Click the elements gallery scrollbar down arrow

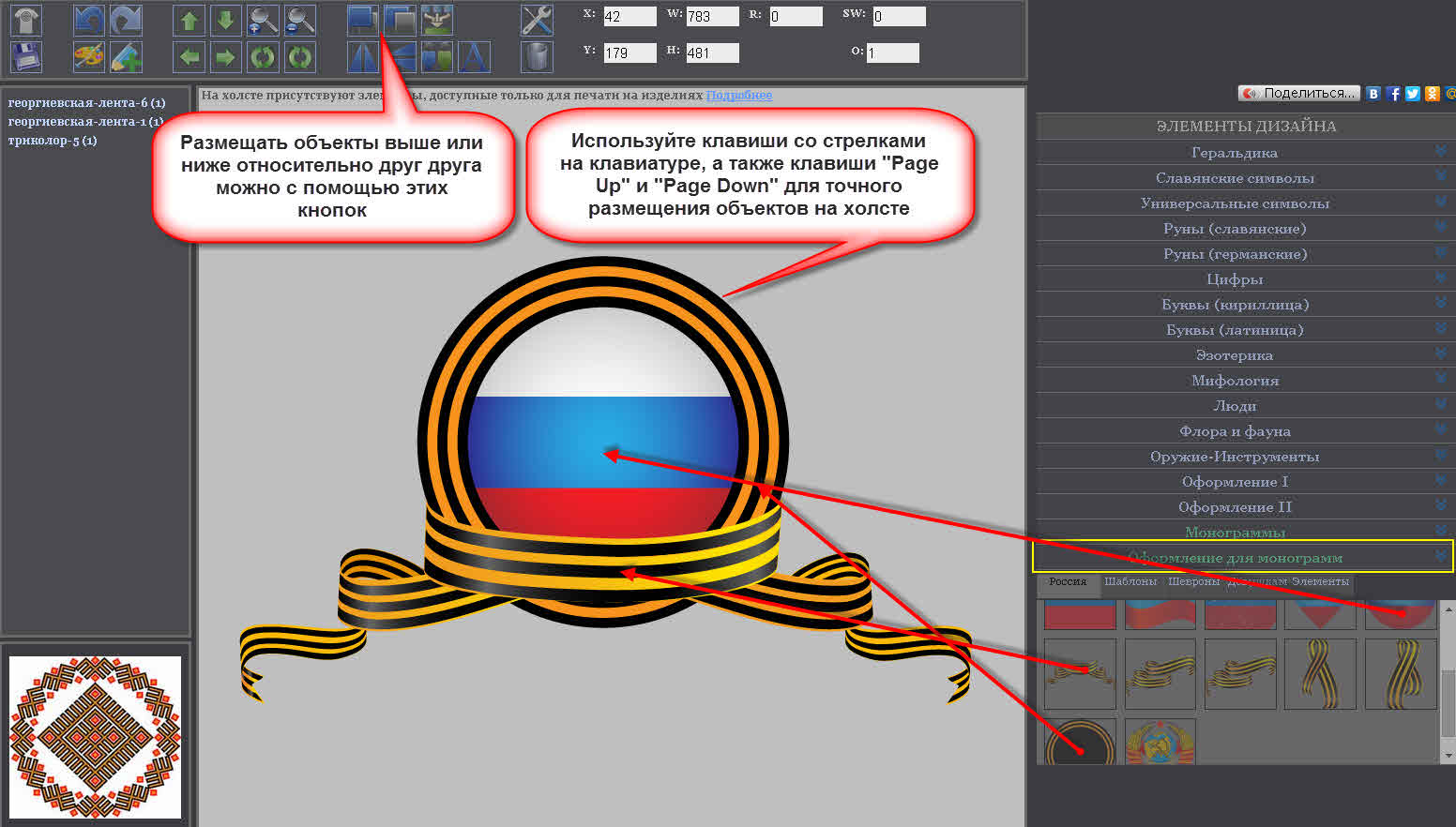1448,755
